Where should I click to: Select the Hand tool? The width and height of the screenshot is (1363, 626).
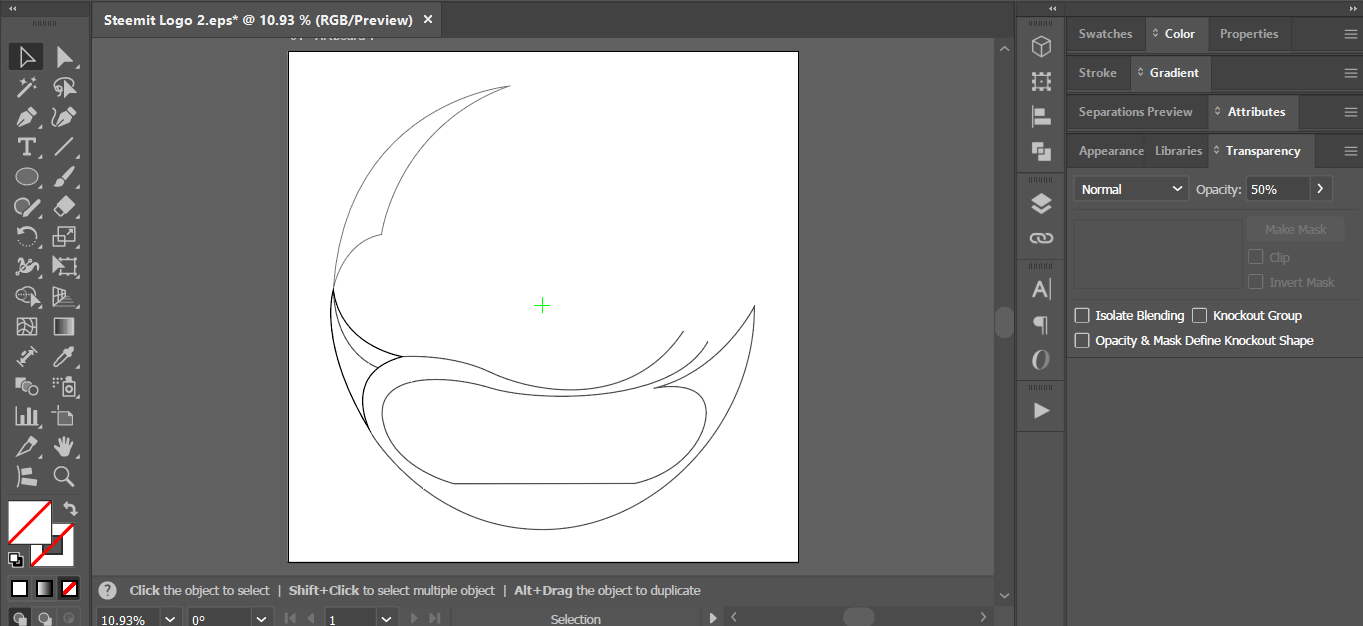coord(65,446)
